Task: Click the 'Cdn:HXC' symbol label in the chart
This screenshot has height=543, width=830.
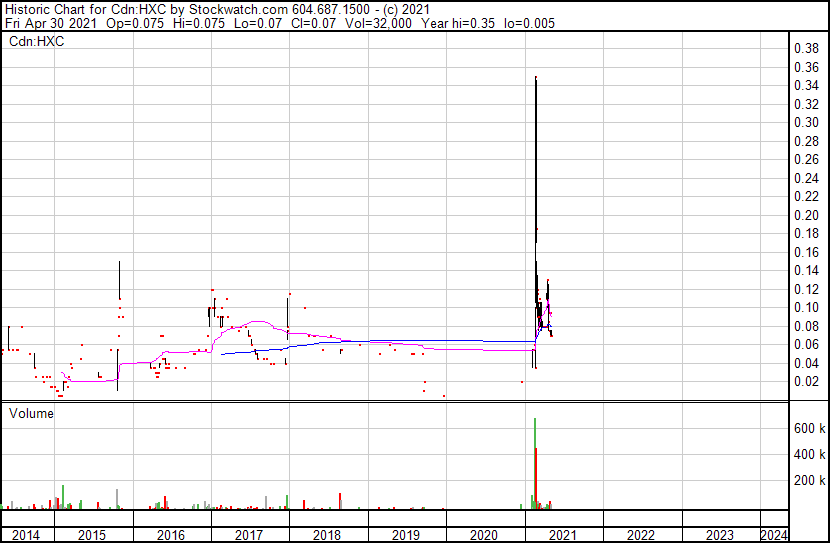Action: pyautogui.click(x=37, y=41)
